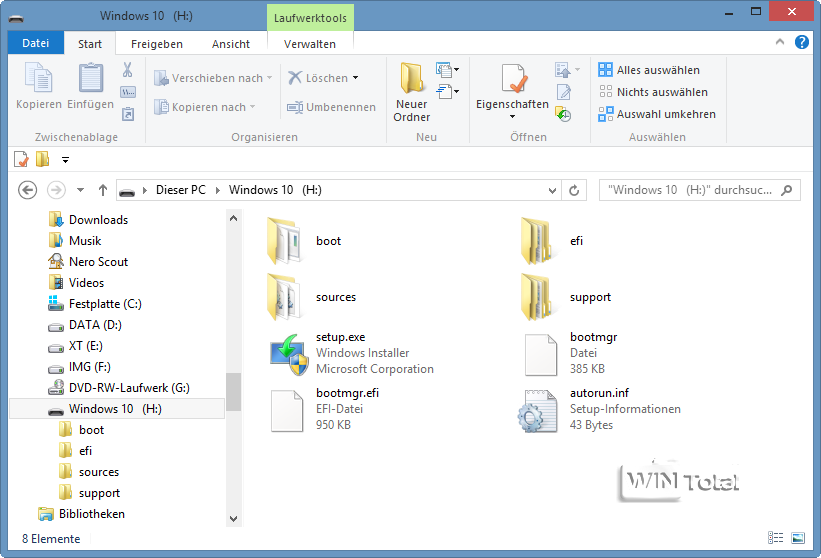
Task: Select Bibliotheken in navigation pane
Action: (x=92, y=514)
